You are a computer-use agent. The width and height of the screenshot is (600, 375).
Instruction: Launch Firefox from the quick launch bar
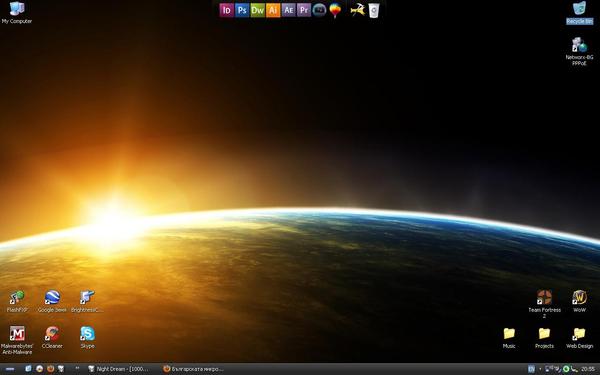tap(51, 369)
